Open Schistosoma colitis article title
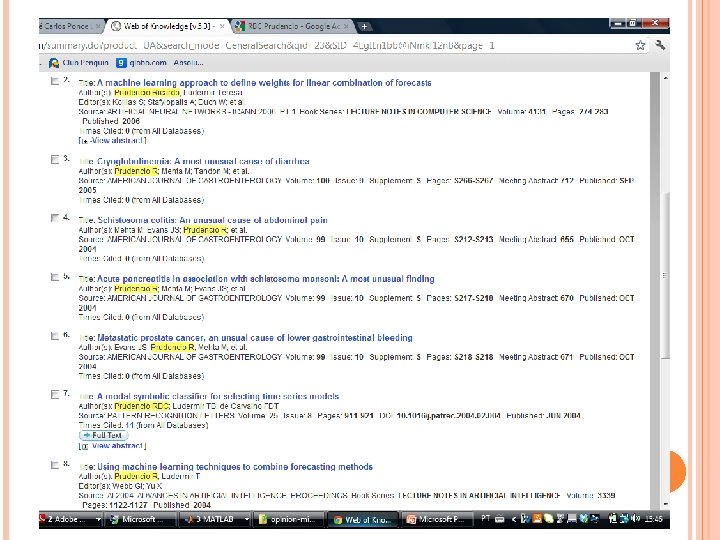 [x=212, y=220]
